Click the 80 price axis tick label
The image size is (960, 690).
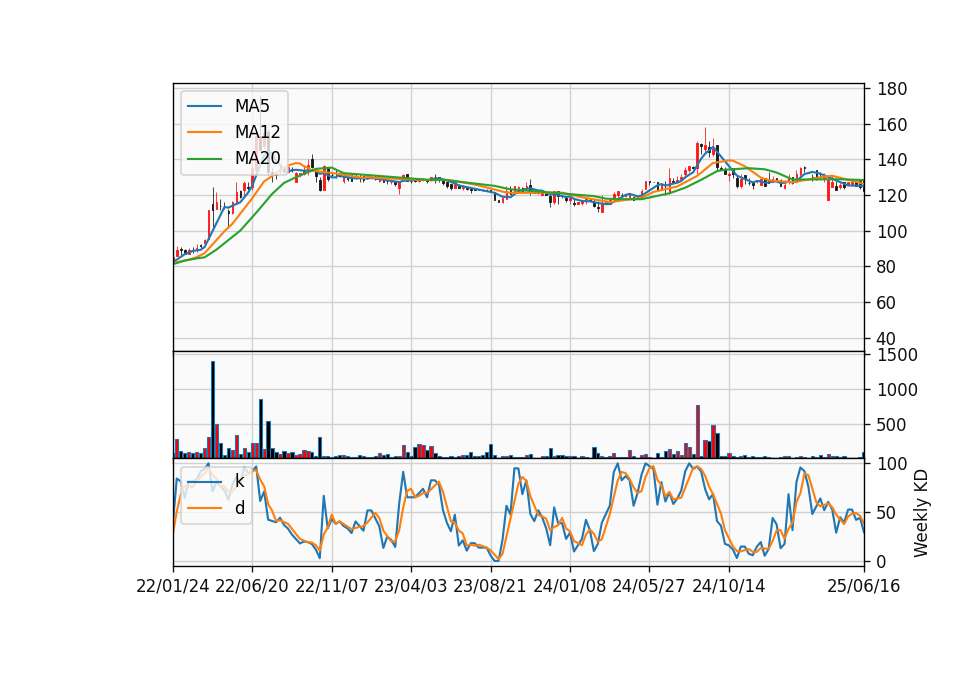[x=886, y=267]
